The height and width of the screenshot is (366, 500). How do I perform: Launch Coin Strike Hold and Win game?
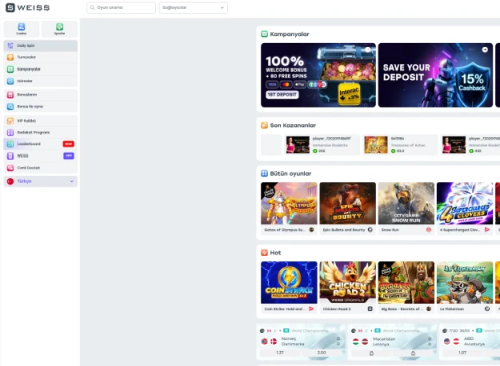tap(289, 282)
